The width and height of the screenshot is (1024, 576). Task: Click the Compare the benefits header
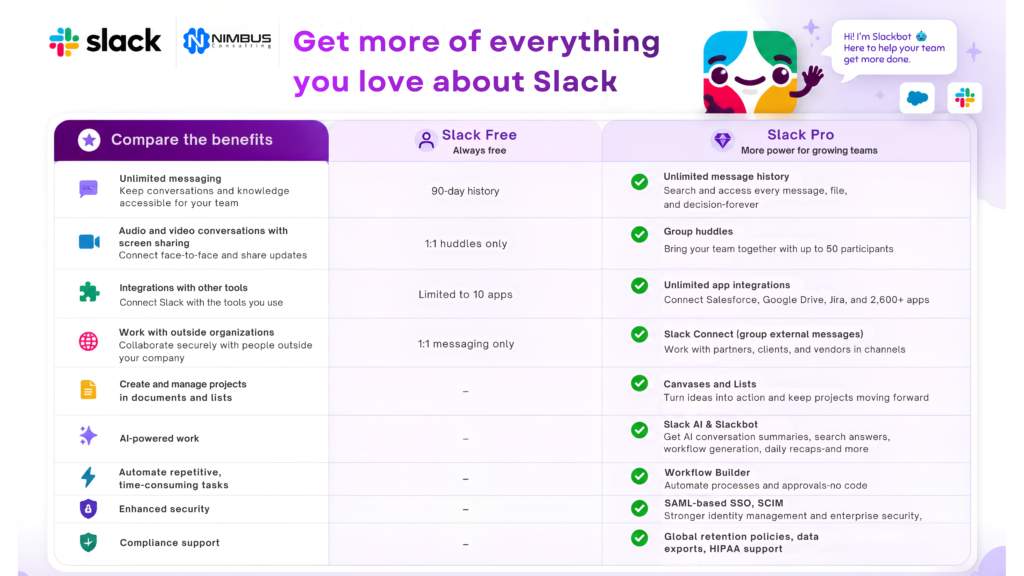click(191, 140)
